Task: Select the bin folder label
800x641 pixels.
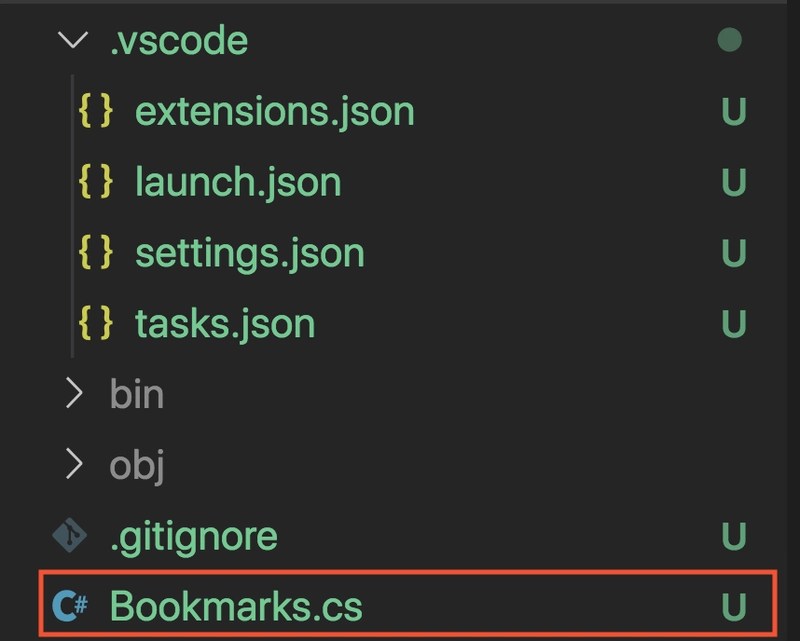Action: pyautogui.click(x=137, y=394)
